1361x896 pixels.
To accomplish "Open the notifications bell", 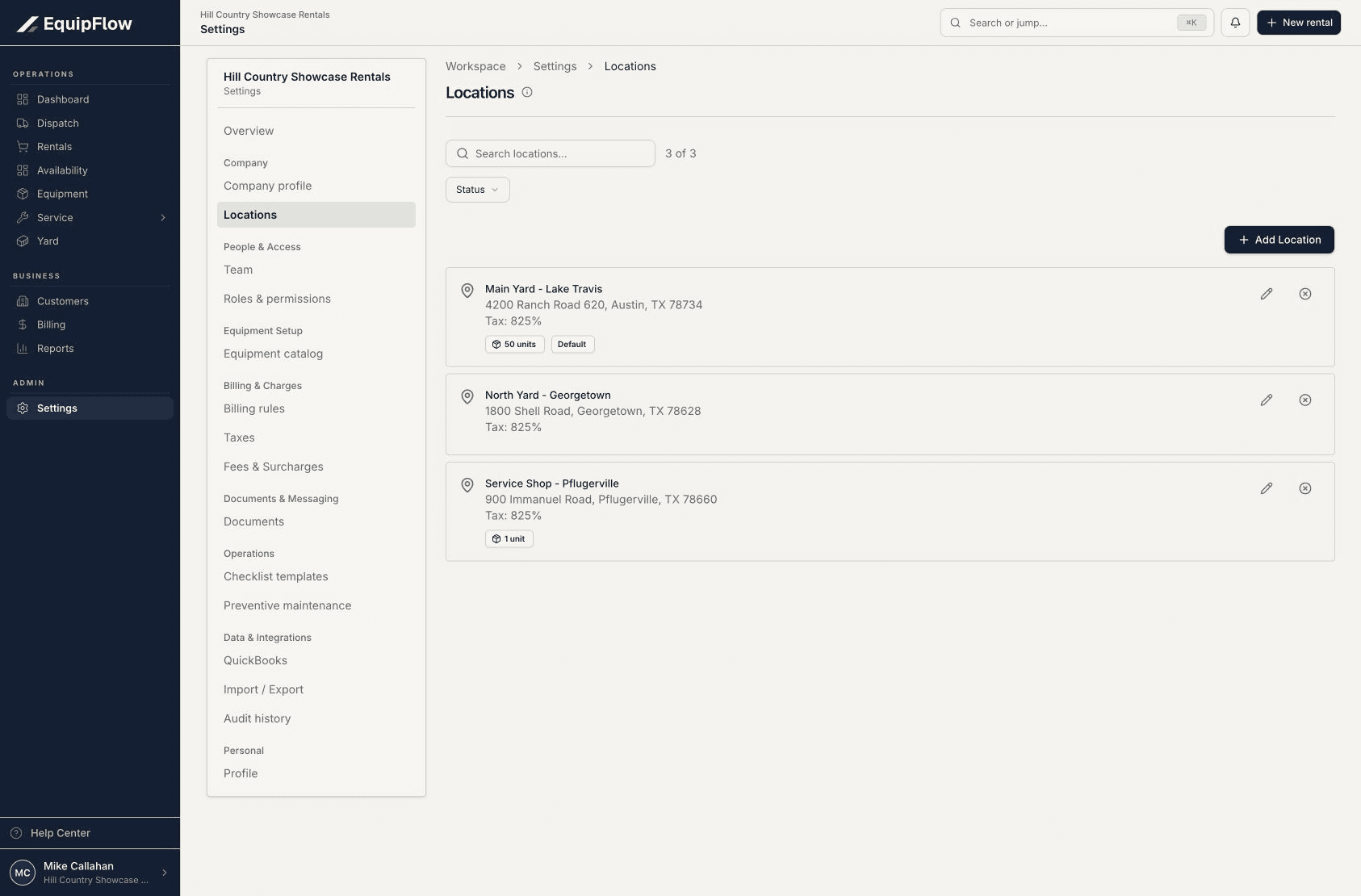I will click(x=1235, y=23).
